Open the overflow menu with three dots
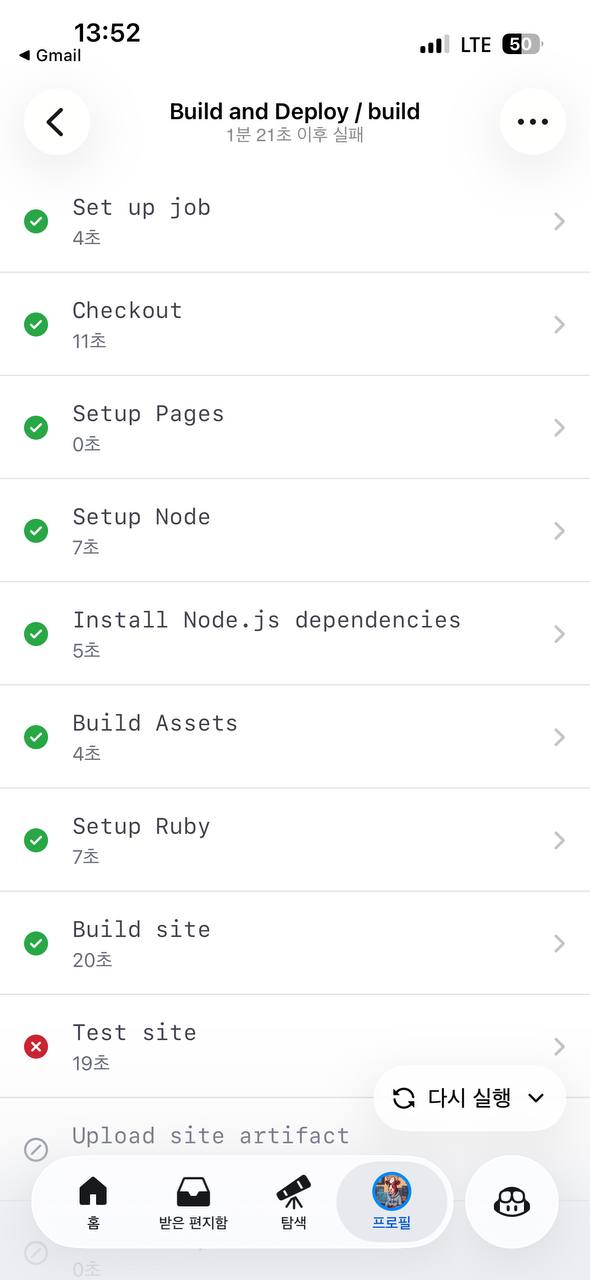 pos(533,121)
